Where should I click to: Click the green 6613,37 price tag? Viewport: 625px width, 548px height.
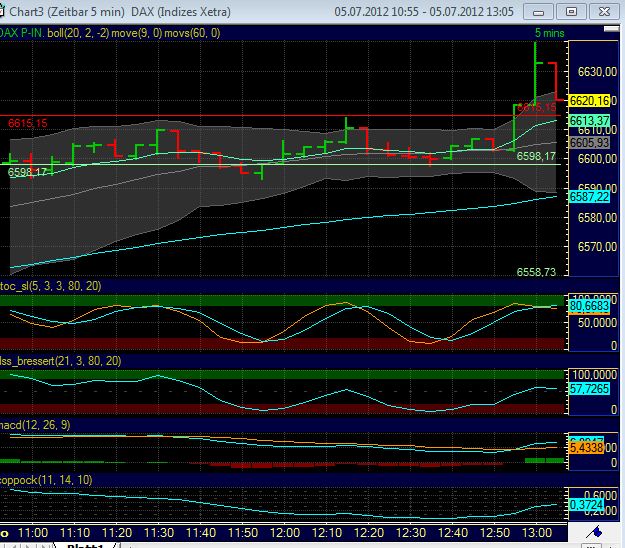point(589,120)
